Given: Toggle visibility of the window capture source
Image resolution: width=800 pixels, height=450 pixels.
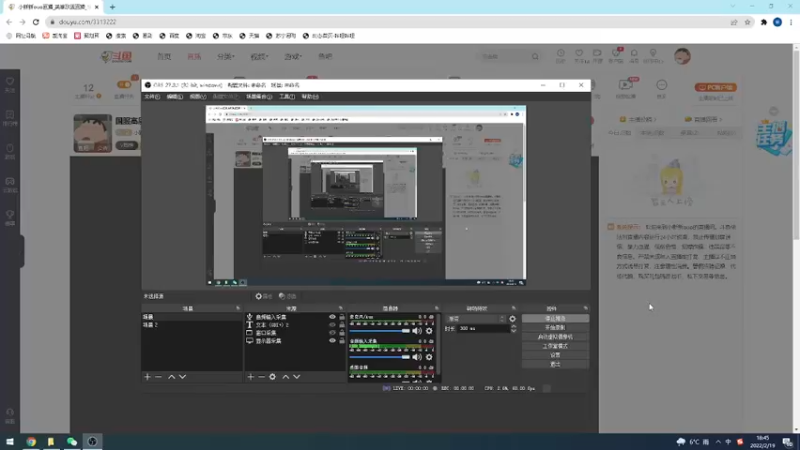Looking at the screenshot, I should 332,333.
